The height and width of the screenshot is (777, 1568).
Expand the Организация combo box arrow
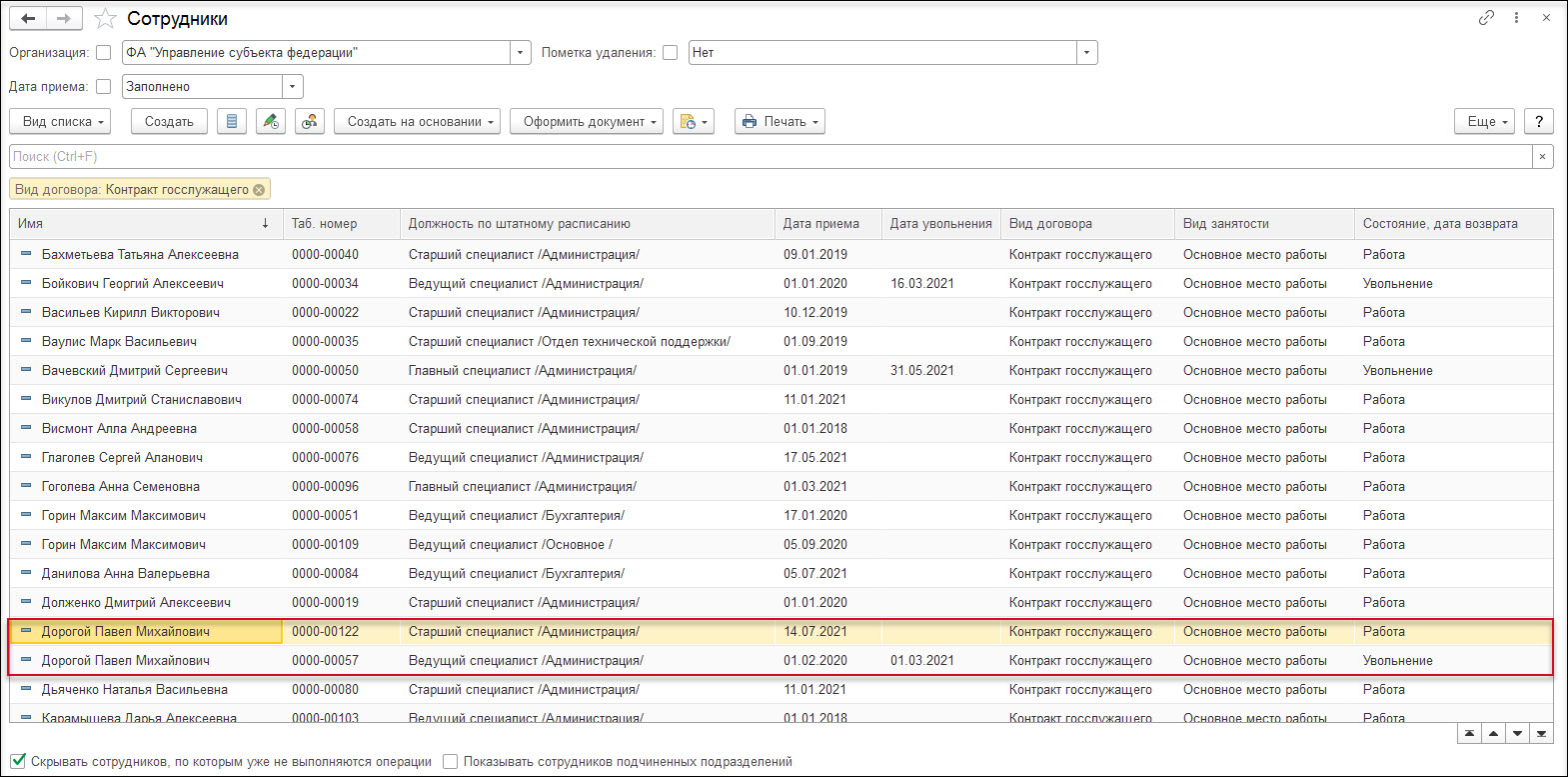point(521,53)
